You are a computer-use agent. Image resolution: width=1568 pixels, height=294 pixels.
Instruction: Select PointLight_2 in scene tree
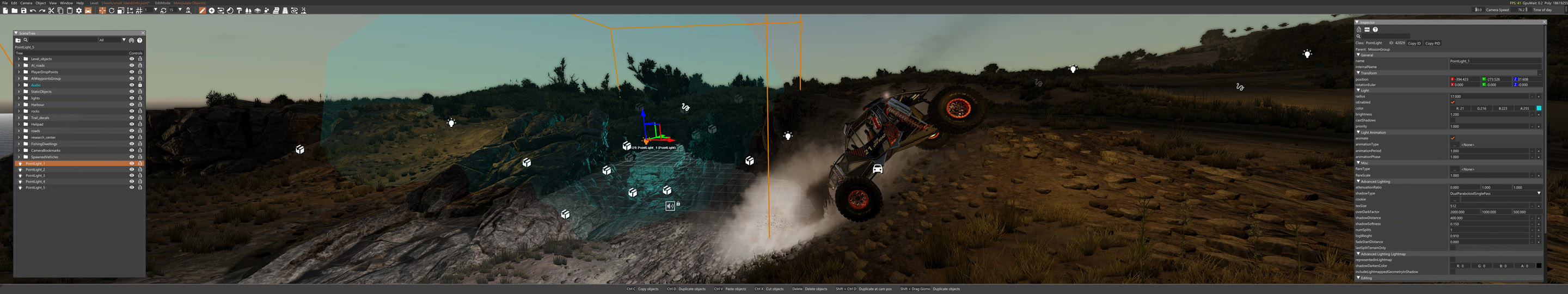(35, 170)
